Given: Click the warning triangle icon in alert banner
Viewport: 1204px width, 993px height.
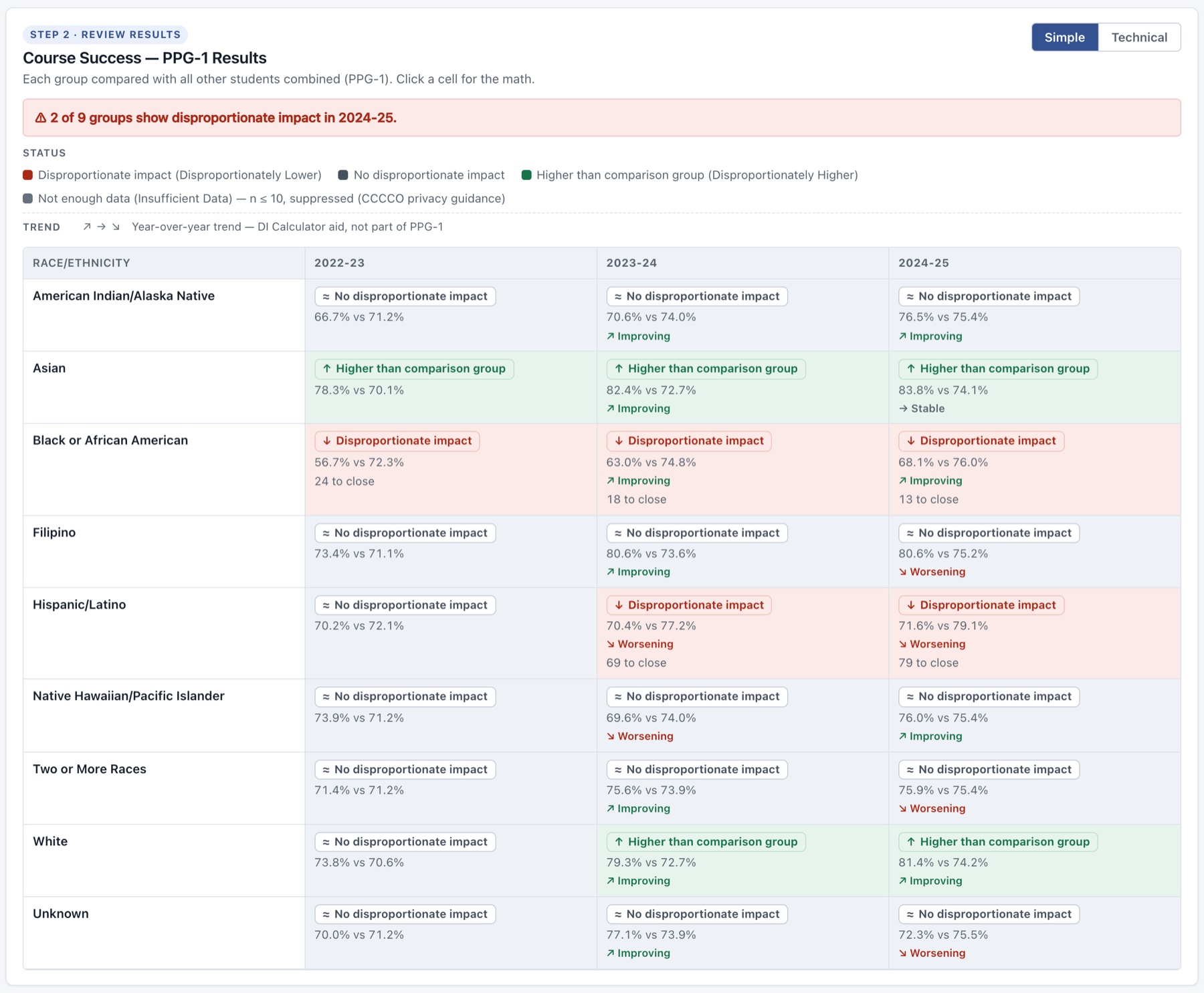Looking at the screenshot, I should pyautogui.click(x=41, y=118).
